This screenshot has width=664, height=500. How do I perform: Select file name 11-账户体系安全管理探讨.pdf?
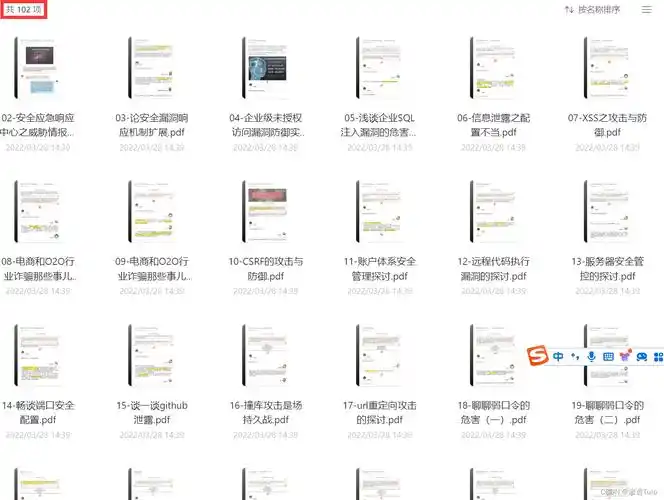pos(380,268)
